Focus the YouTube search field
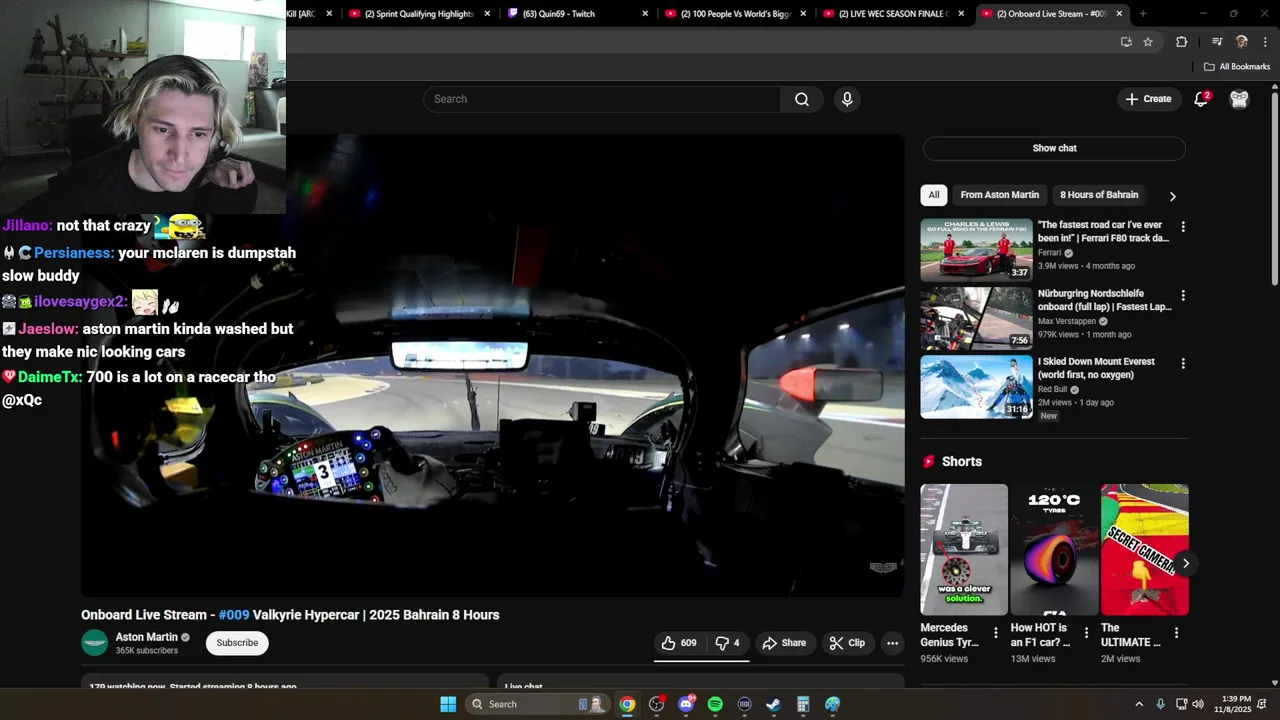 click(602, 99)
